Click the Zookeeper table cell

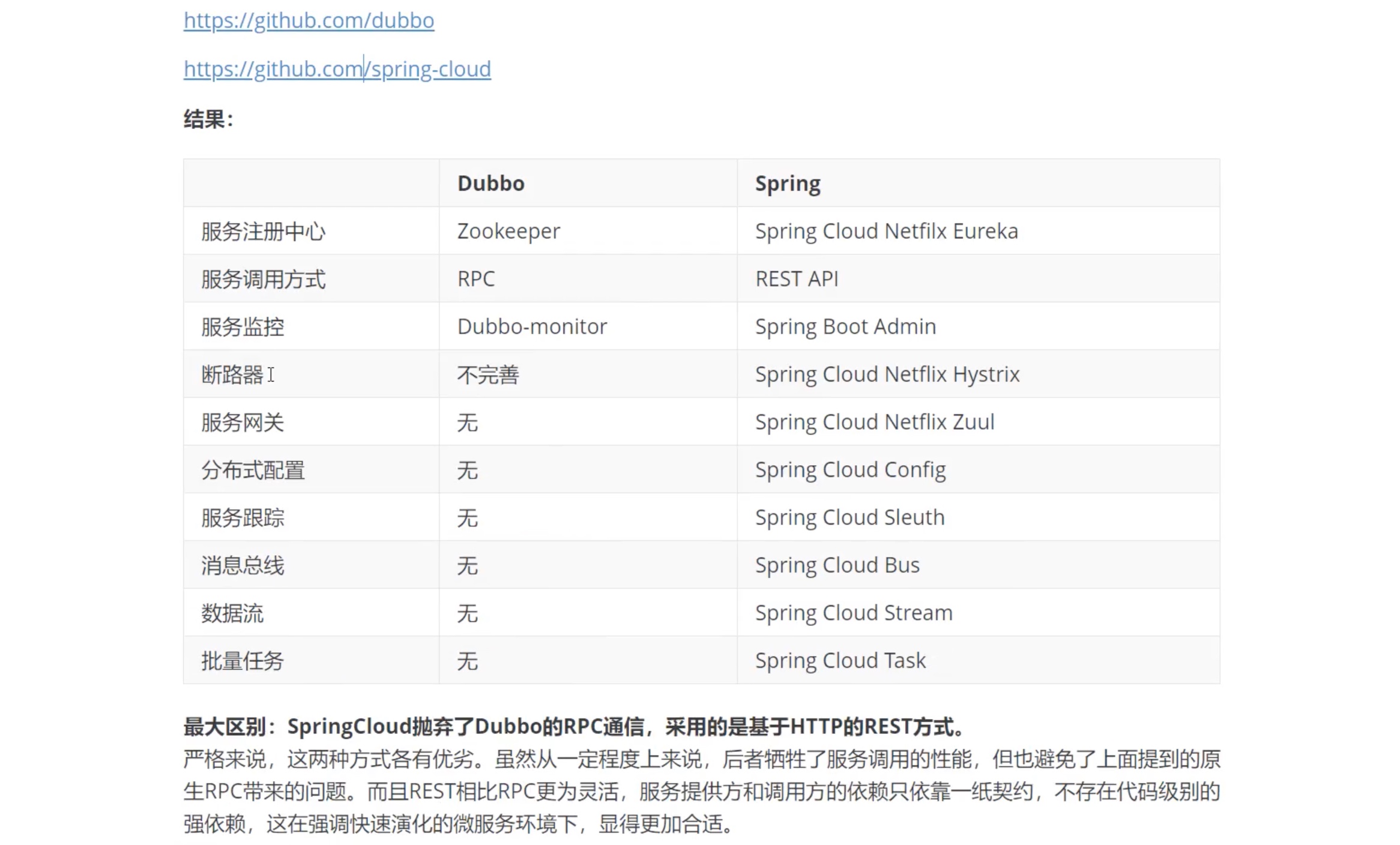coord(508,232)
